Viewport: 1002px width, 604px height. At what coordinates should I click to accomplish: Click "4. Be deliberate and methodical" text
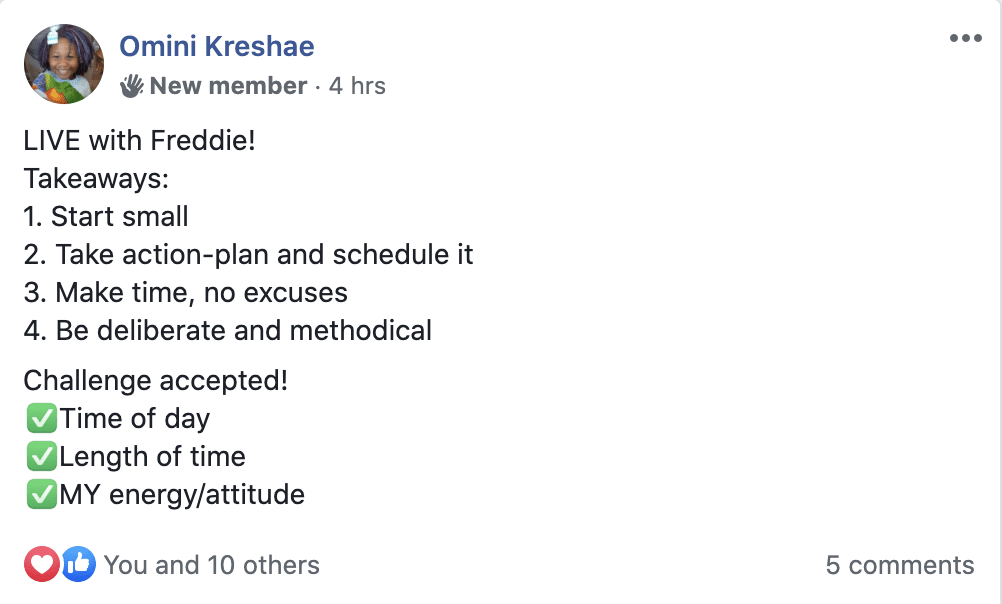pos(228,330)
